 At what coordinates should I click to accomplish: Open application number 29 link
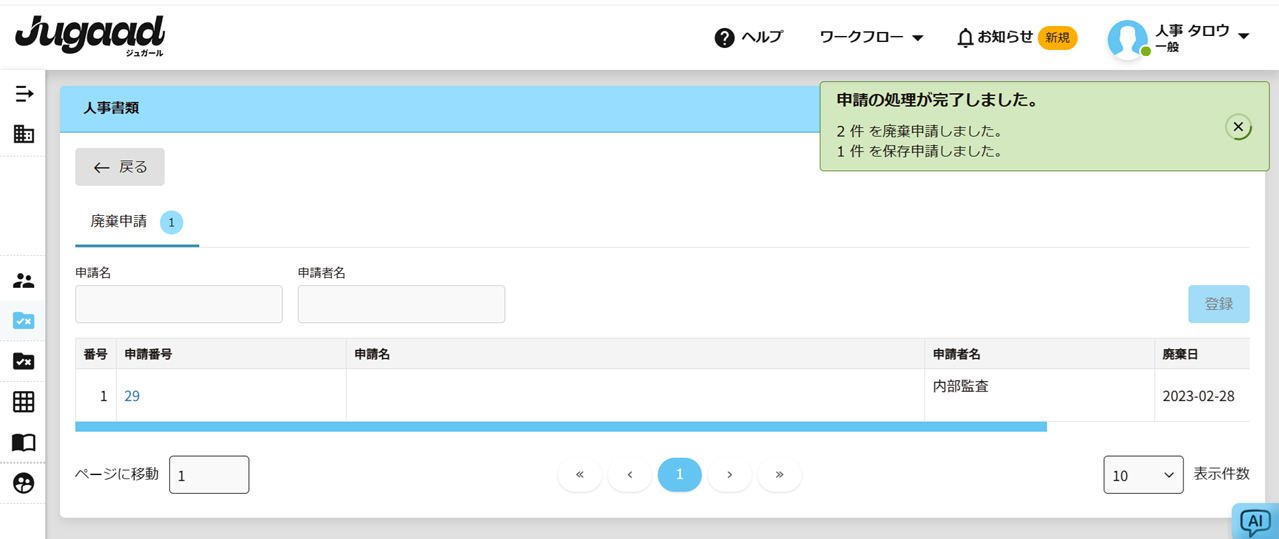(x=132, y=396)
